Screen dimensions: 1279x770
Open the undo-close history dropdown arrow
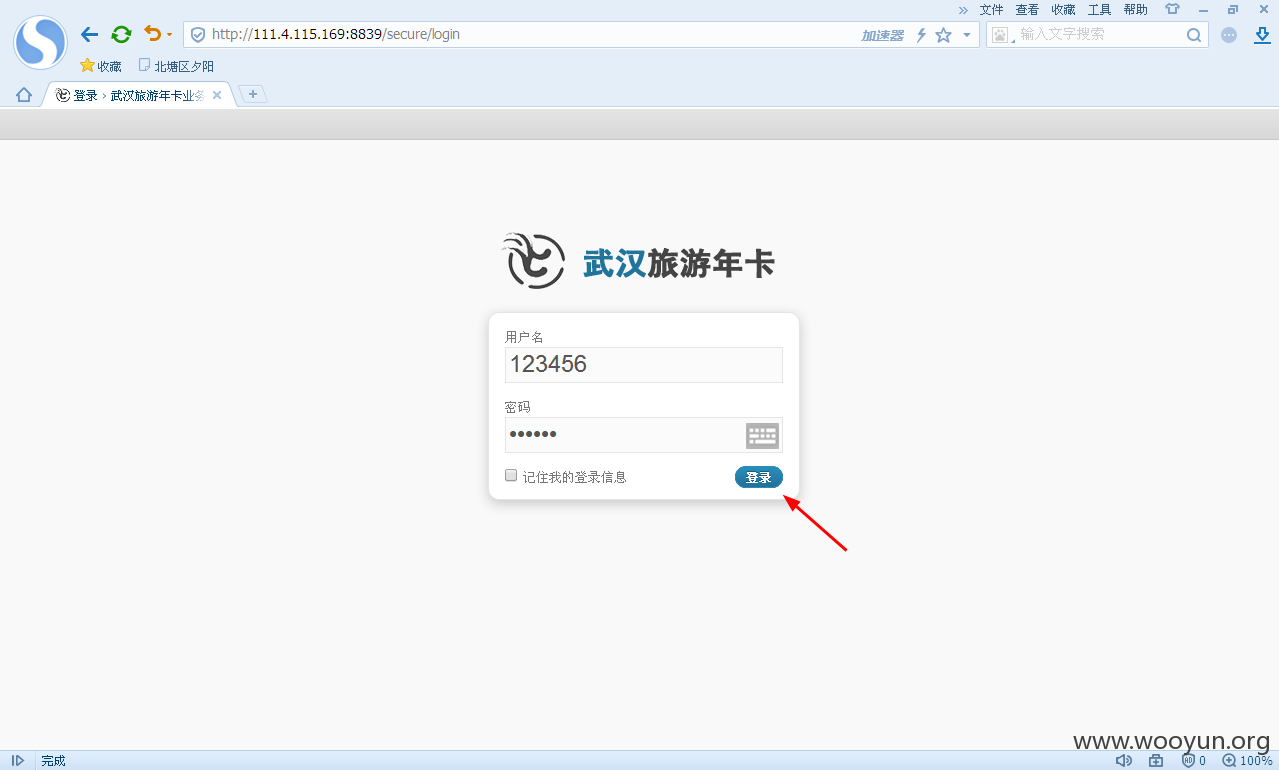(169, 35)
